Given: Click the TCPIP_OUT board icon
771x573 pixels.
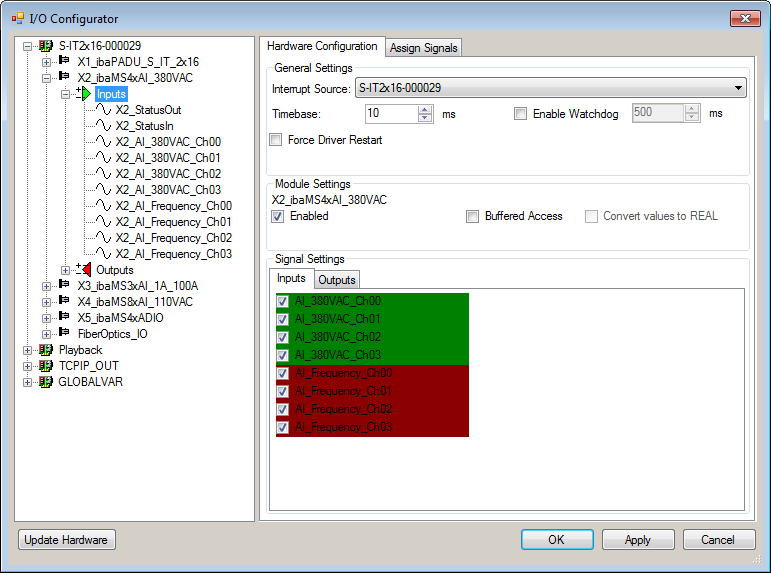Looking at the screenshot, I should click(x=46, y=366).
